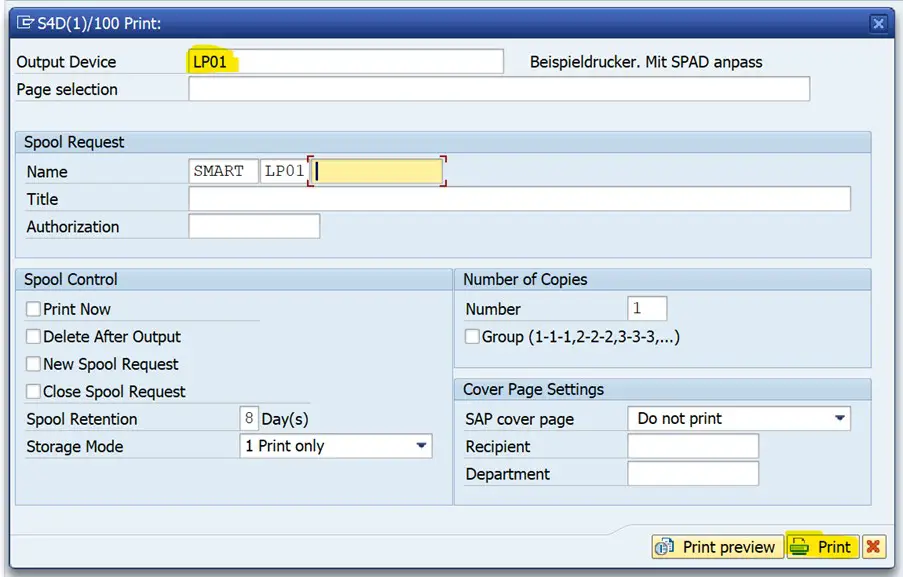Click the Spool Retention days field

(249, 419)
